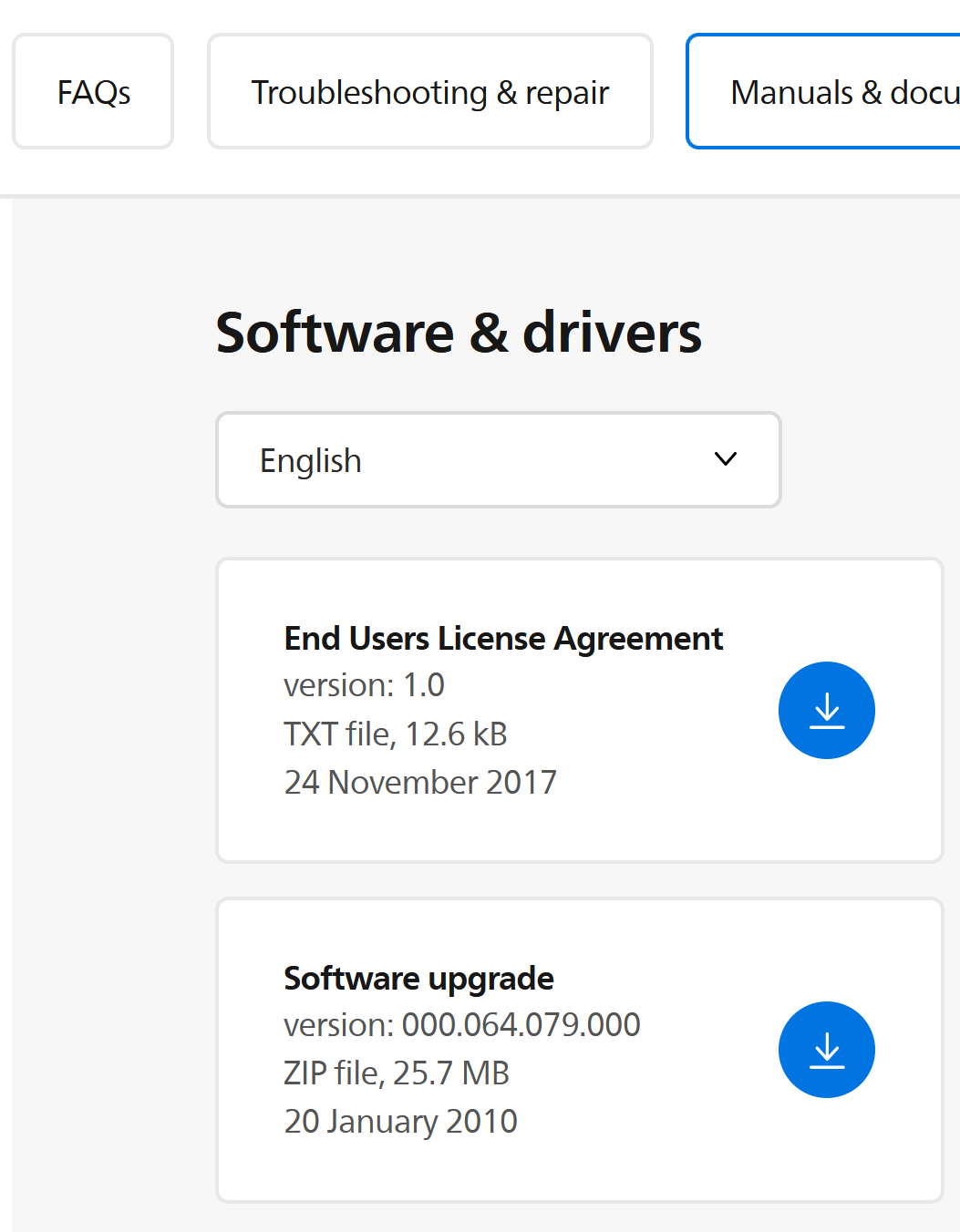
Task: Click the chevron arrow in language selector
Action: click(726, 459)
